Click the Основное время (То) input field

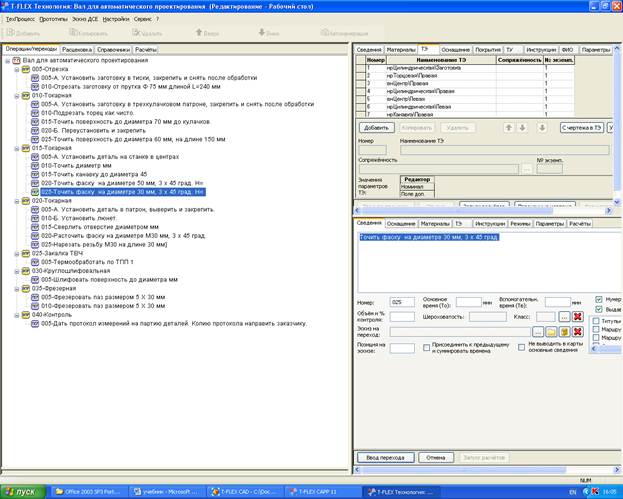469,302
